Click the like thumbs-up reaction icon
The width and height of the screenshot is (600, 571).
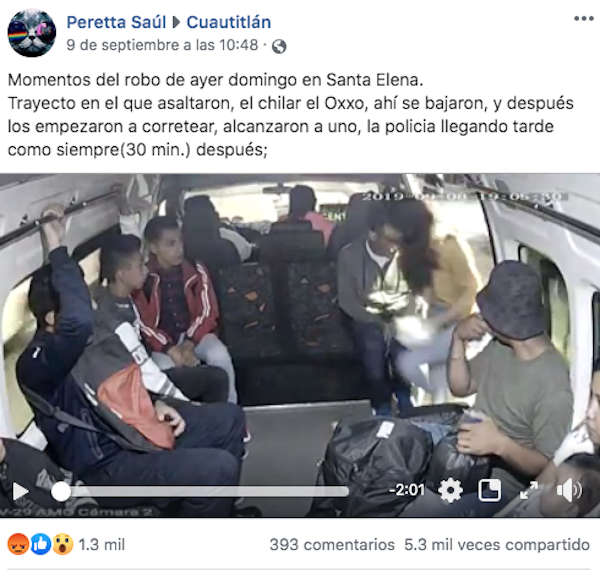tap(41, 544)
